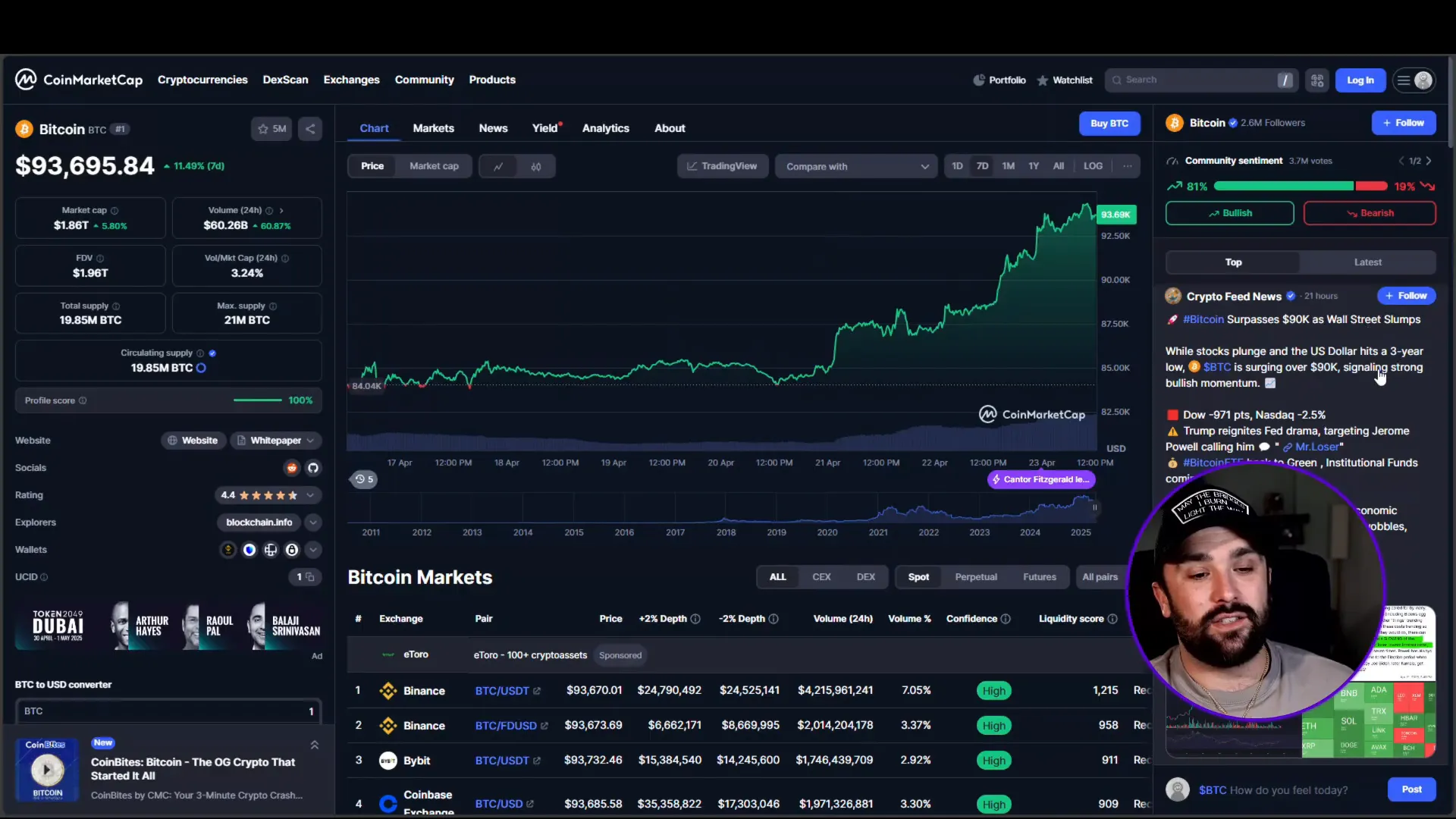Viewport: 1456px width, 819px height.
Task: Filter markets by DEX
Action: (865, 577)
